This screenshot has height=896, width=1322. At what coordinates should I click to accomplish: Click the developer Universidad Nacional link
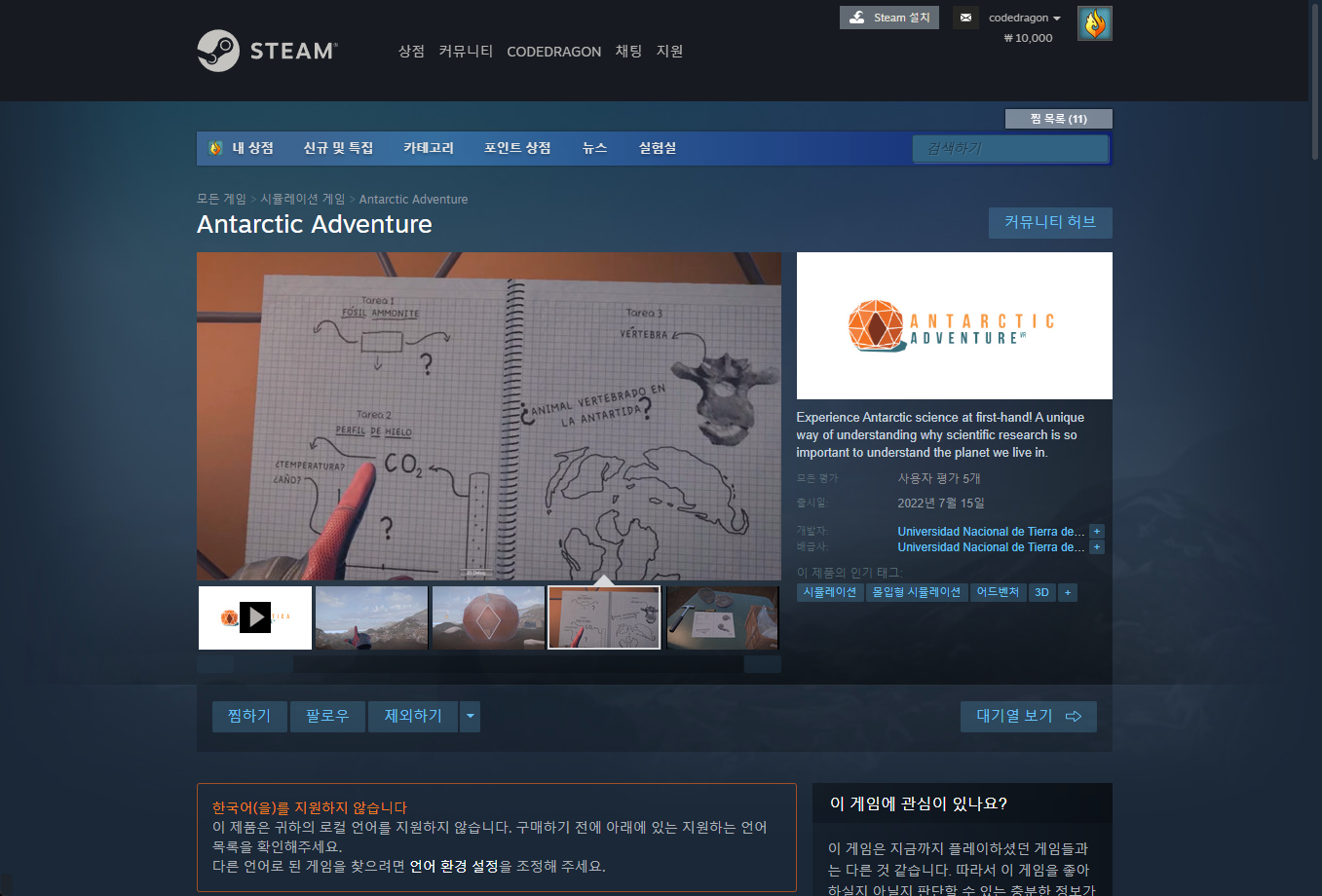click(x=991, y=532)
